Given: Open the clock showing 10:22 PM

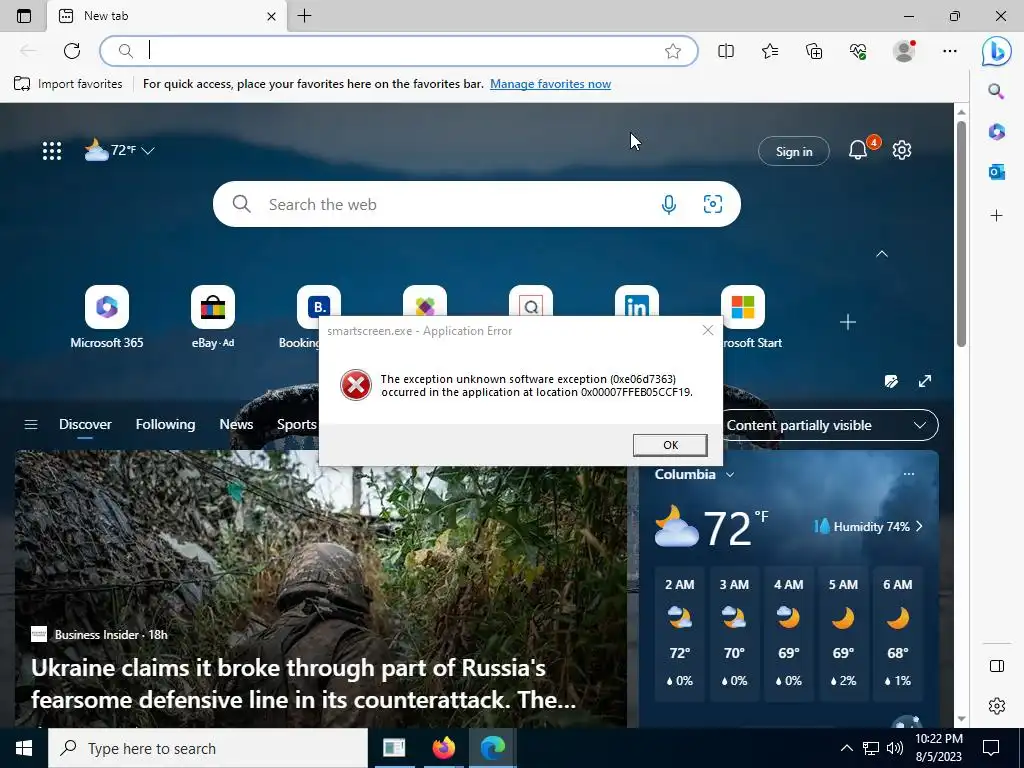Looking at the screenshot, I should tap(938, 748).
